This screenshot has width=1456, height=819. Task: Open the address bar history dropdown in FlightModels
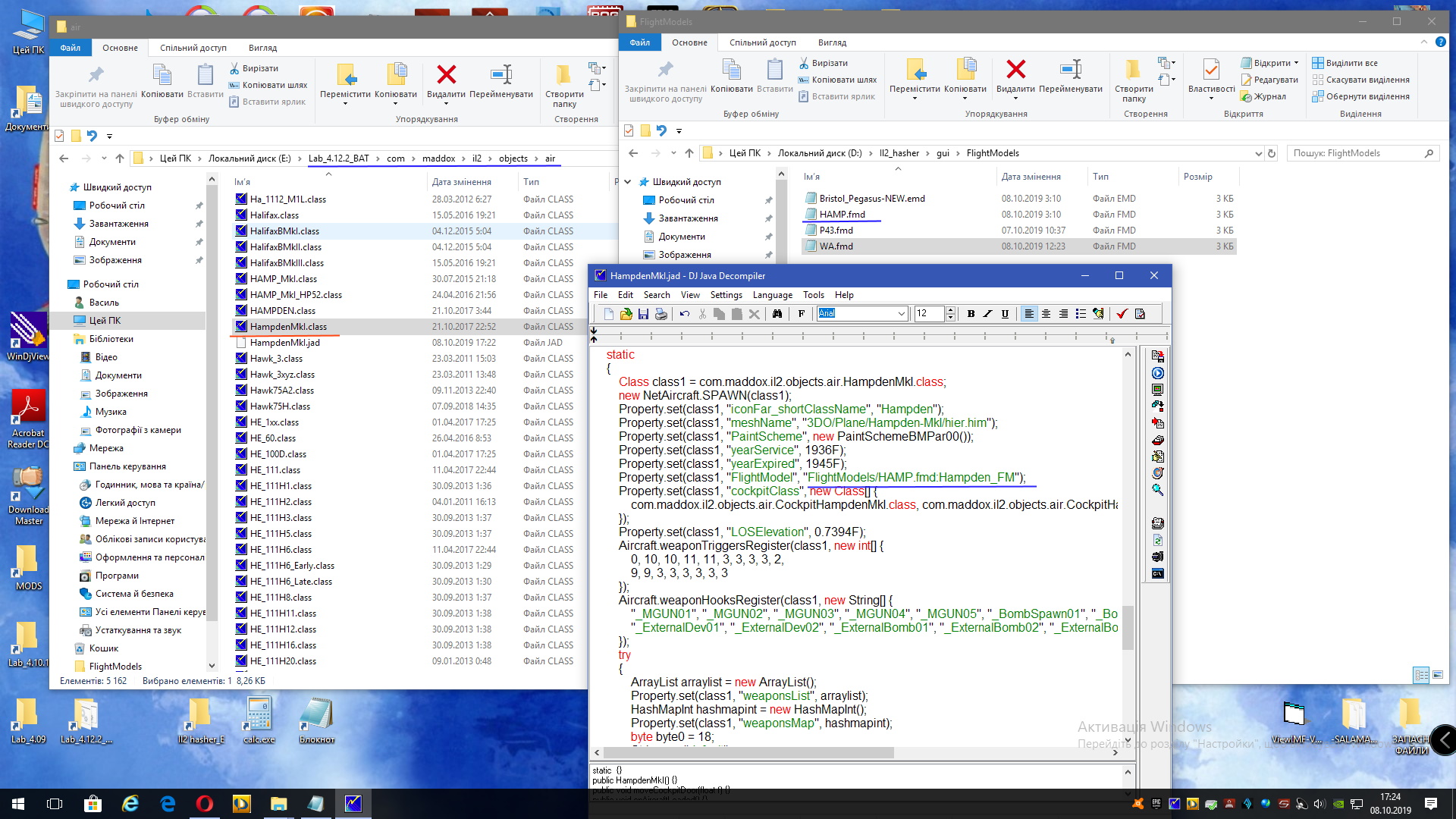click(1259, 153)
